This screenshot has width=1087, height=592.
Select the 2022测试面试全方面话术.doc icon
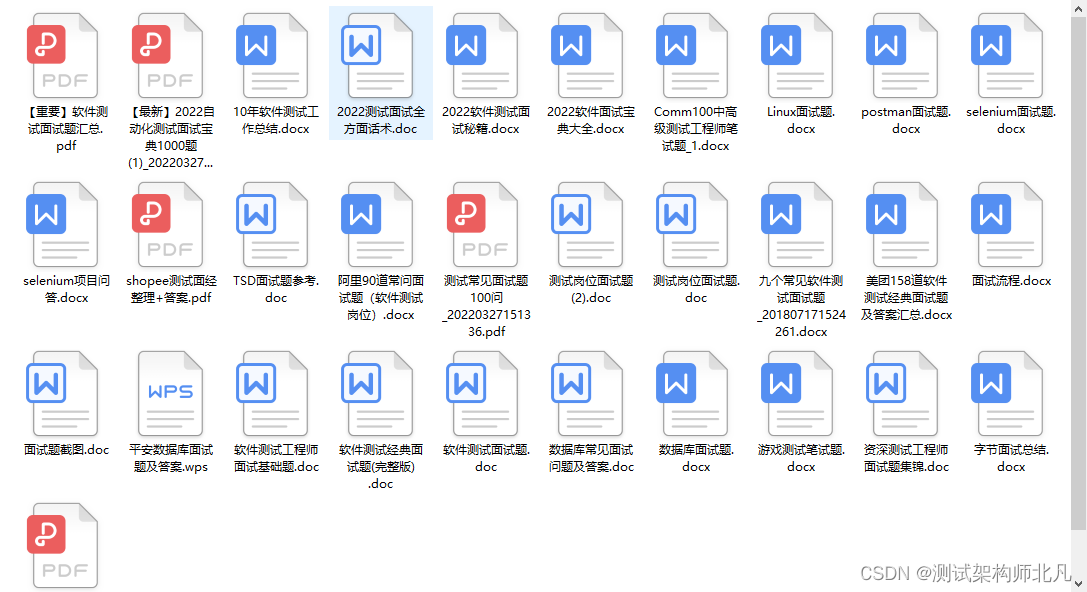[x=379, y=55]
